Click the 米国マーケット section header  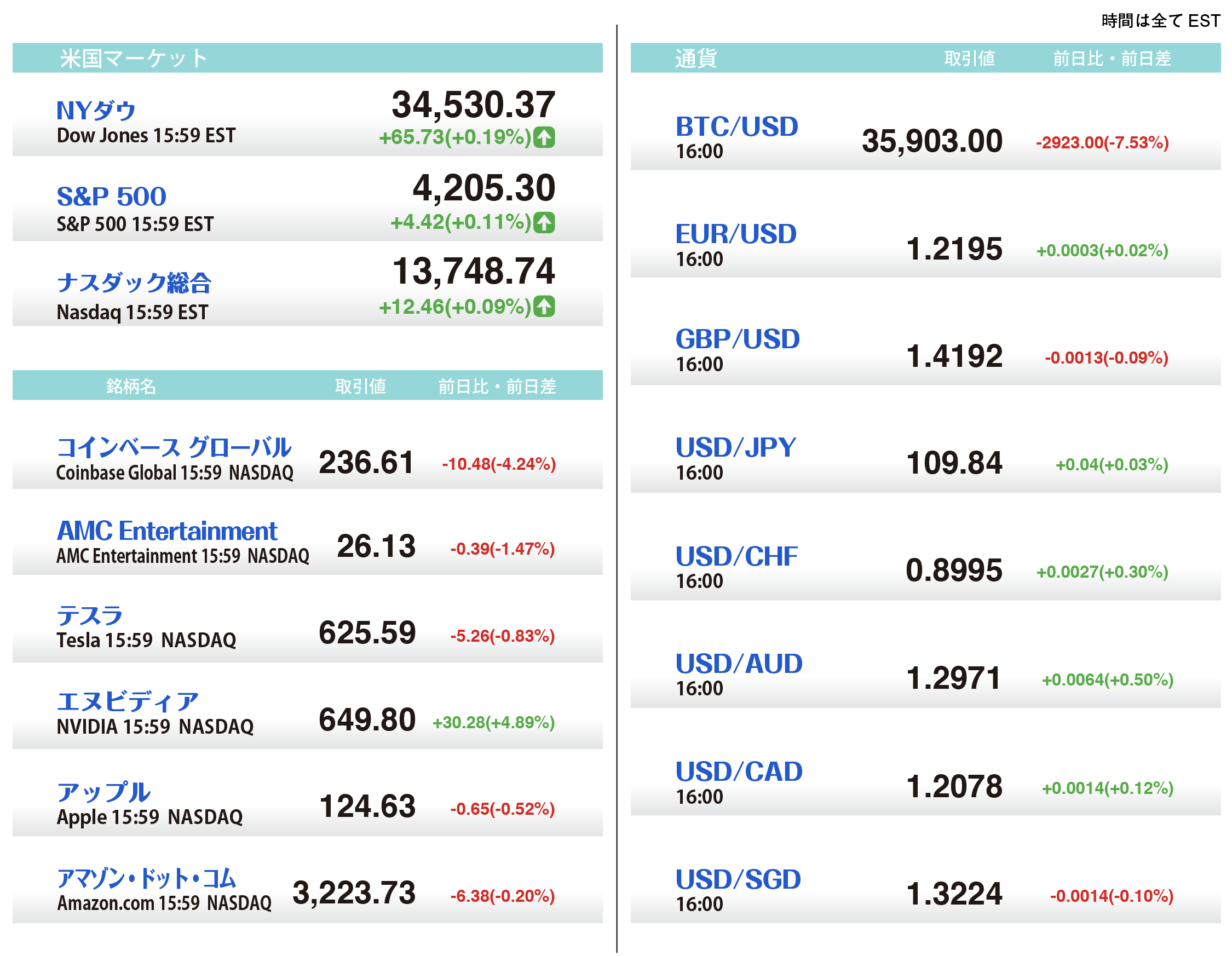click(134, 58)
